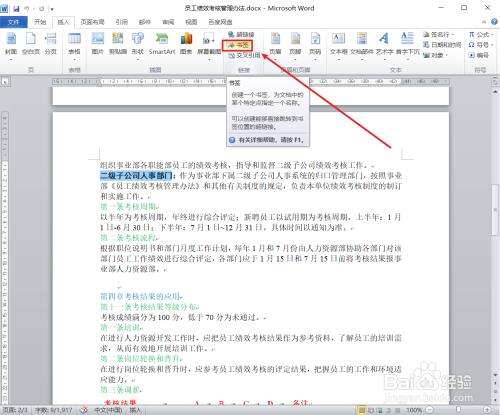The image size is (500, 415).
Task: Switch to the Mailings (邮件) tab
Action: [x=145, y=22]
